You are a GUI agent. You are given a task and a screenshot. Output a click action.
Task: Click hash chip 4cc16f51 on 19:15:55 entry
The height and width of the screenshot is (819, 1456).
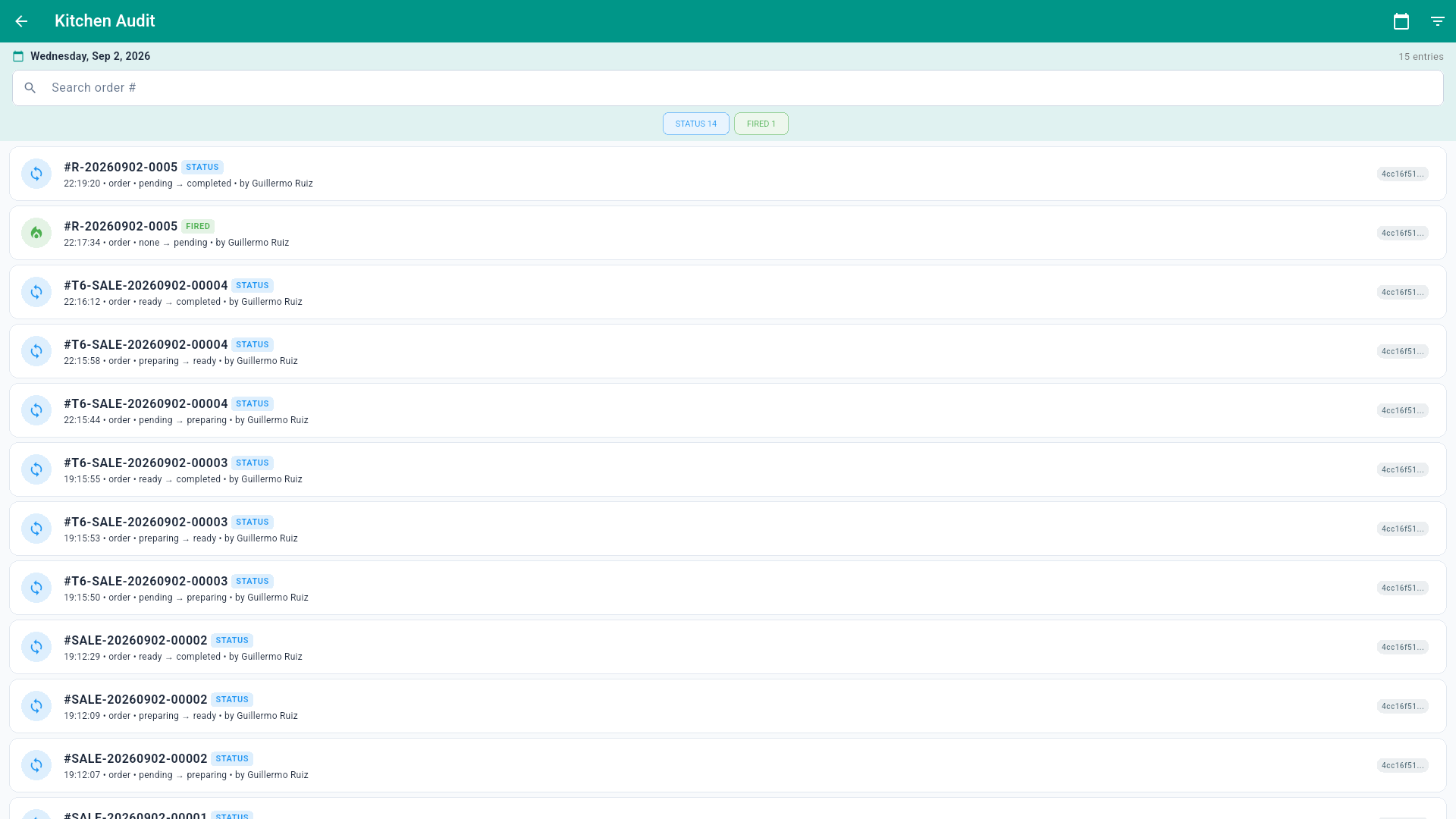pyautogui.click(x=1403, y=469)
